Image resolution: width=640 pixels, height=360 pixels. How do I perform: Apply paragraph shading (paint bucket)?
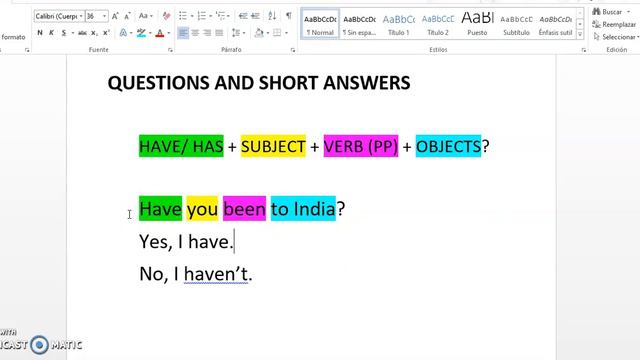[x=259, y=33]
